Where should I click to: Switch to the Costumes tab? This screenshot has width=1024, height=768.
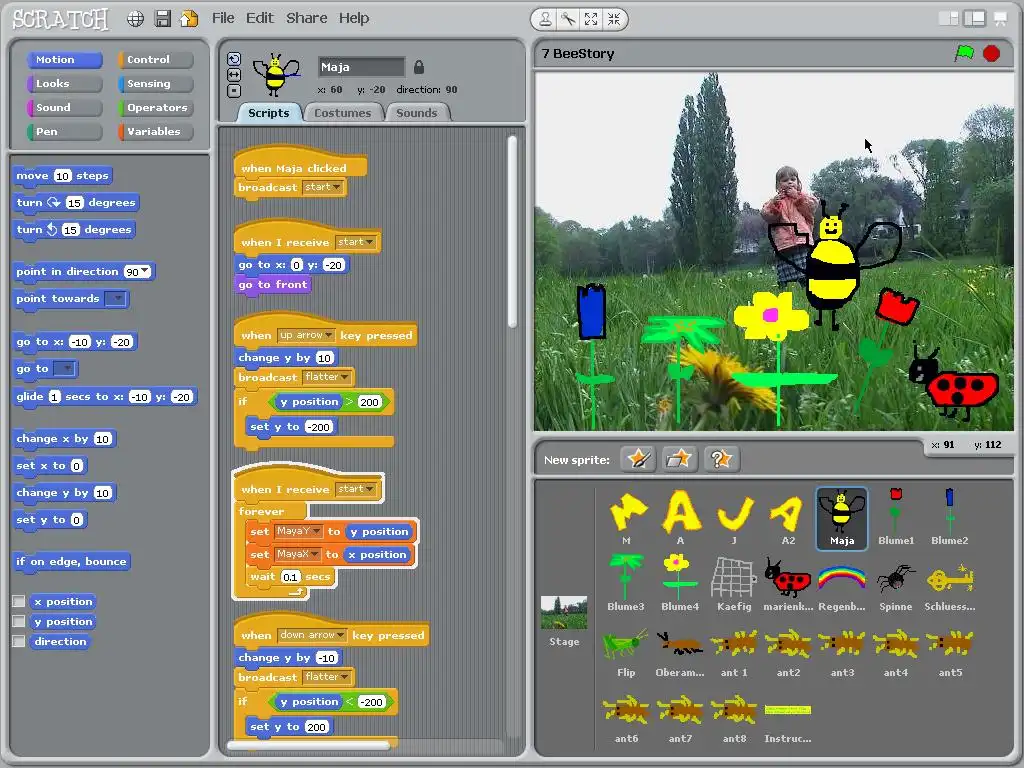[342, 112]
